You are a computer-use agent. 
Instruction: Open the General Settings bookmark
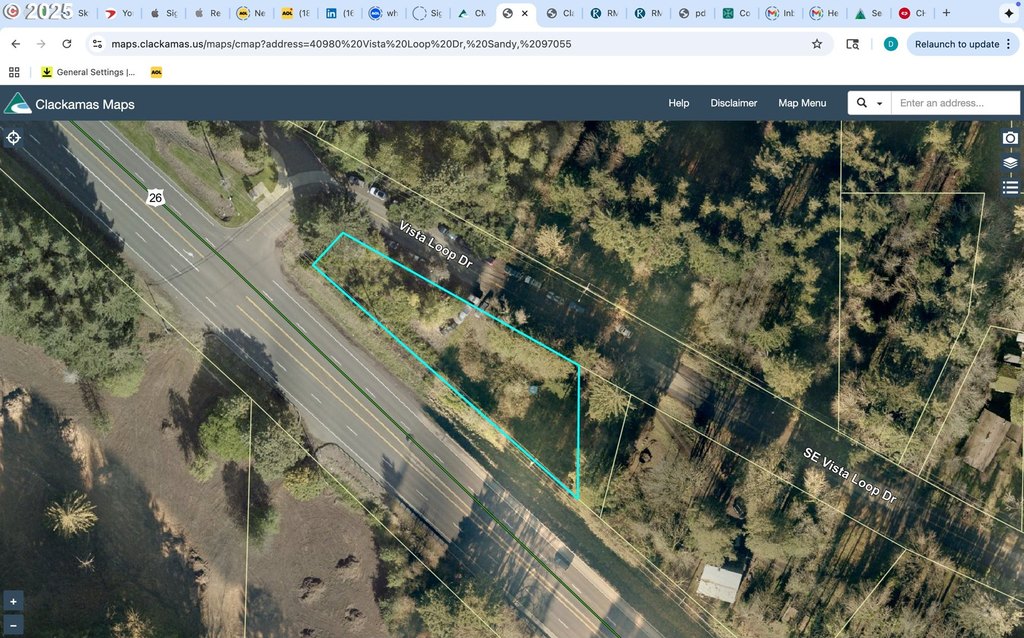(88, 72)
